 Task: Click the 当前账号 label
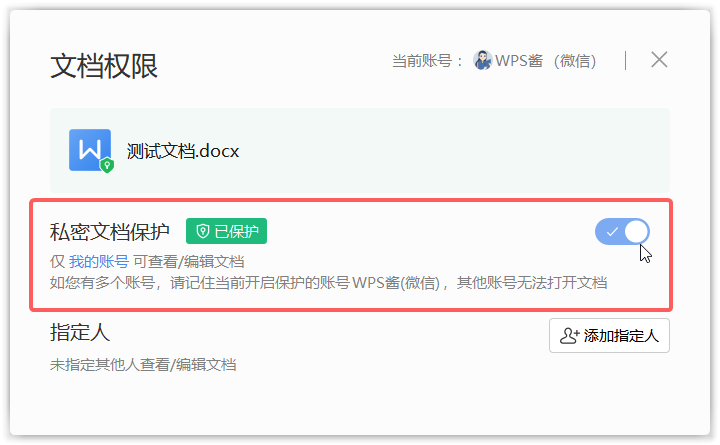tap(427, 61)
